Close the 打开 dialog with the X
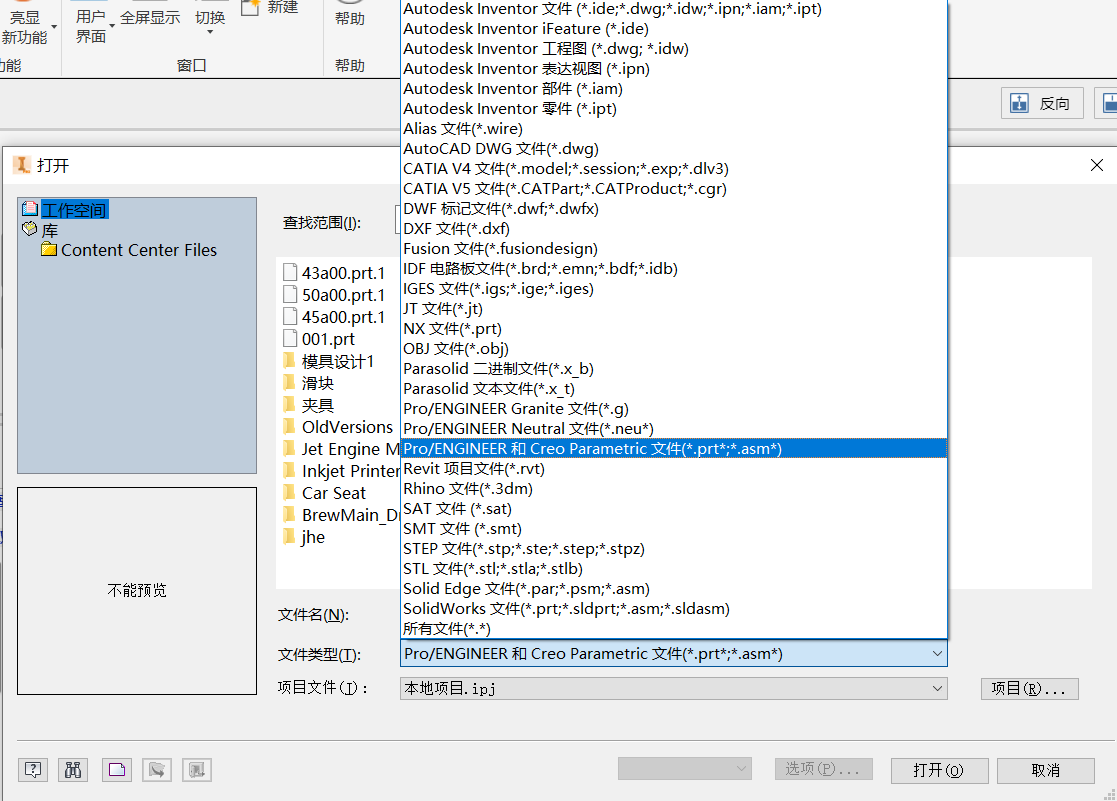Viewport: 1117px width, 801px height. (x=1097, y=165)
